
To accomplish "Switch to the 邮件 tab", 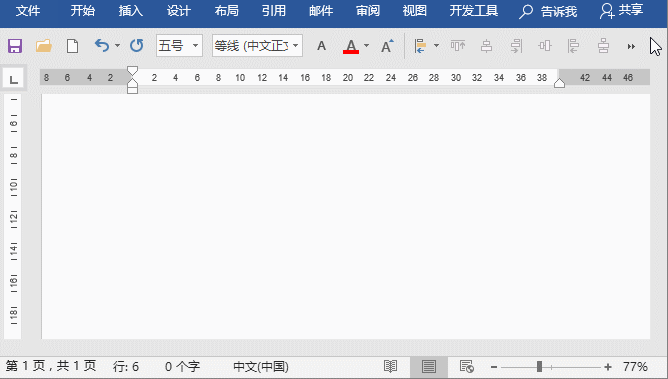I will [321, 11].
